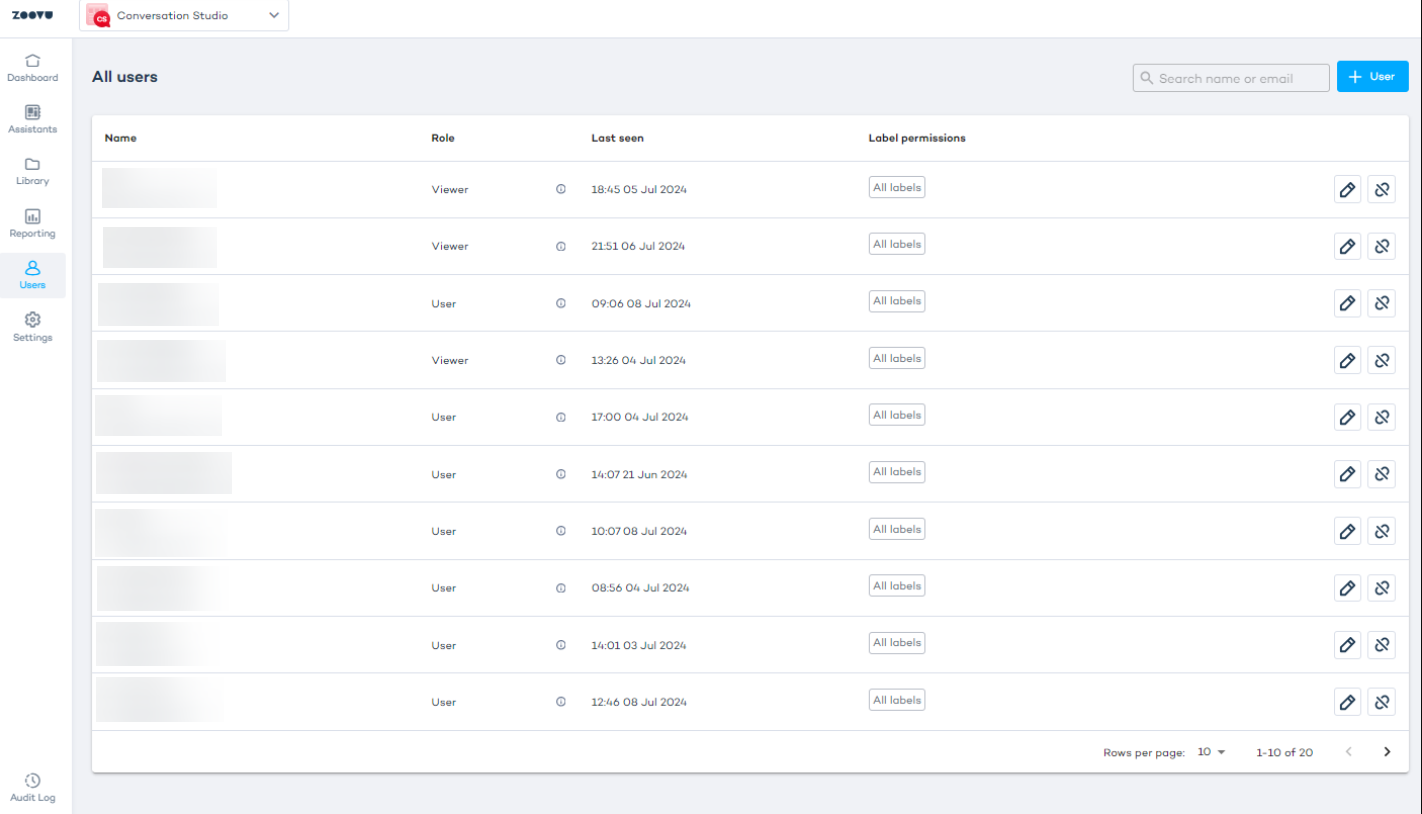Unlink the user last seen 14:01 03 Jul 2024
The image size is (1422, 814).
[1382, 646]
